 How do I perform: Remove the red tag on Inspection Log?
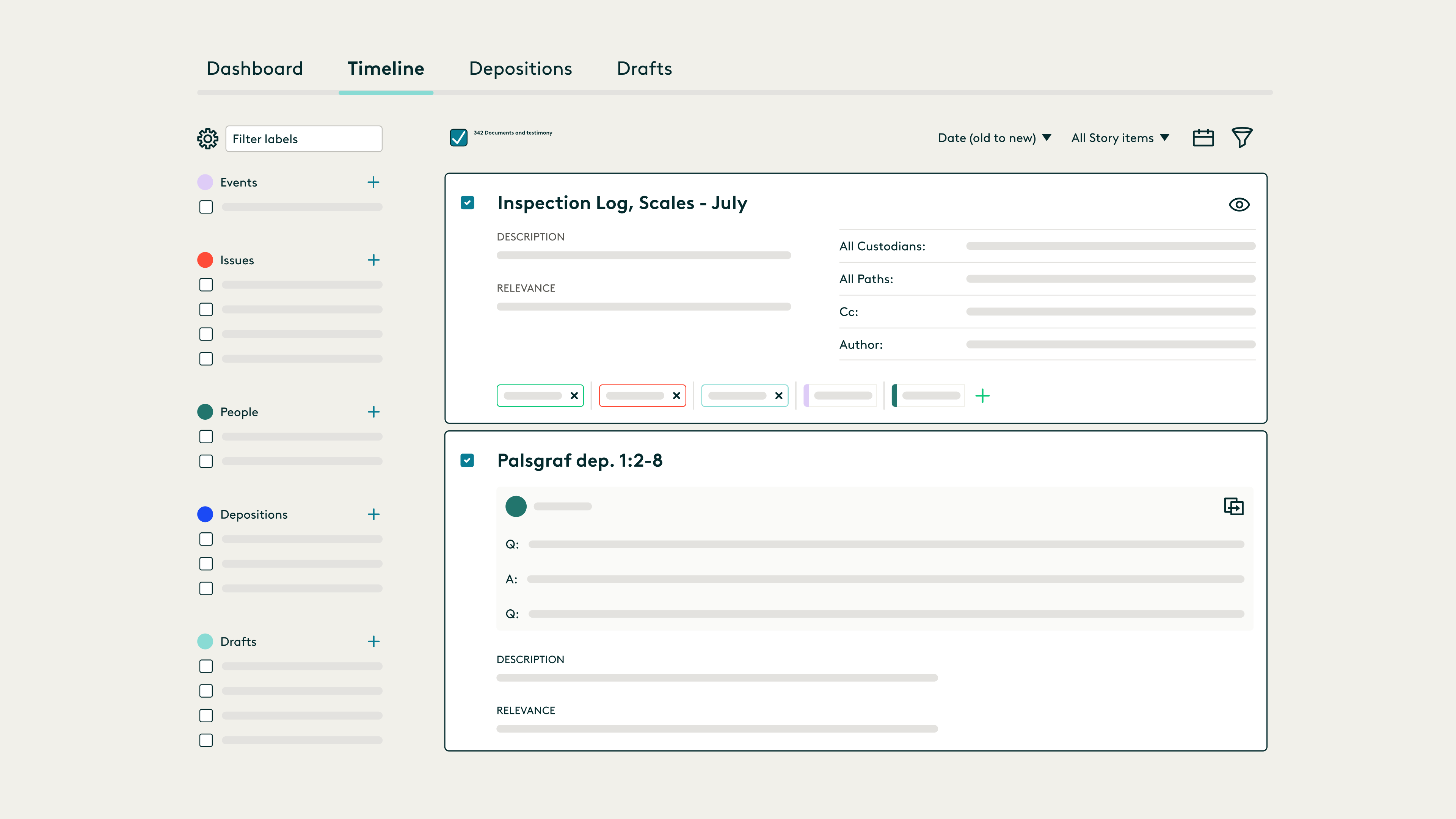(676, 395)
